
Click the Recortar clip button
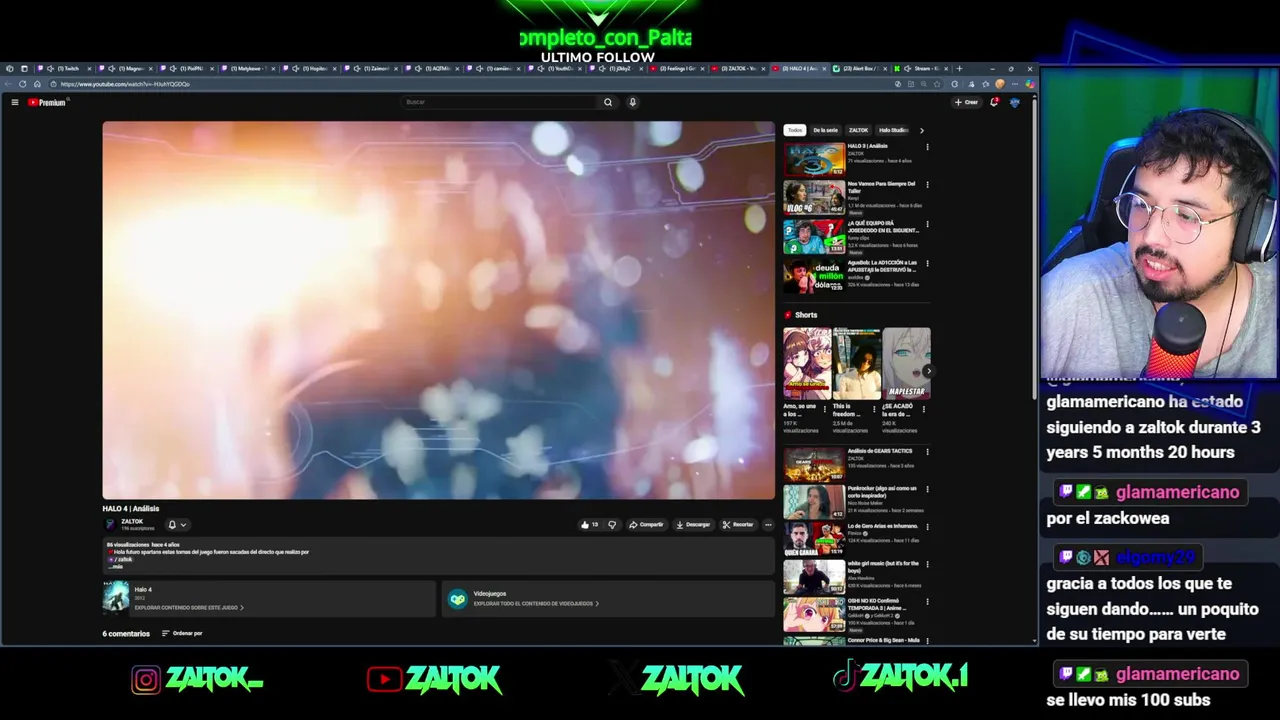[738, 524]
